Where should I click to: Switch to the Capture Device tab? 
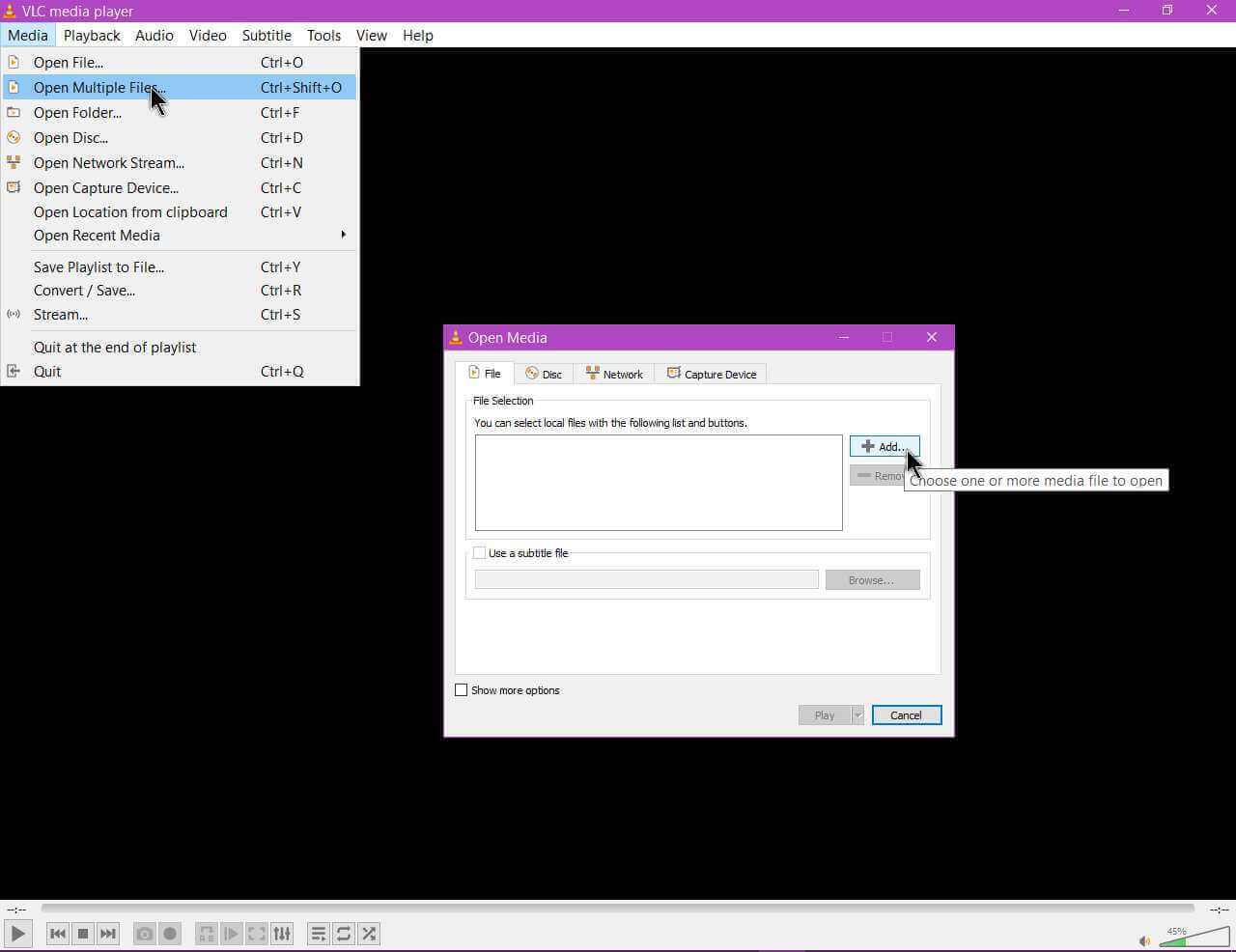click(x=712, y=375)
